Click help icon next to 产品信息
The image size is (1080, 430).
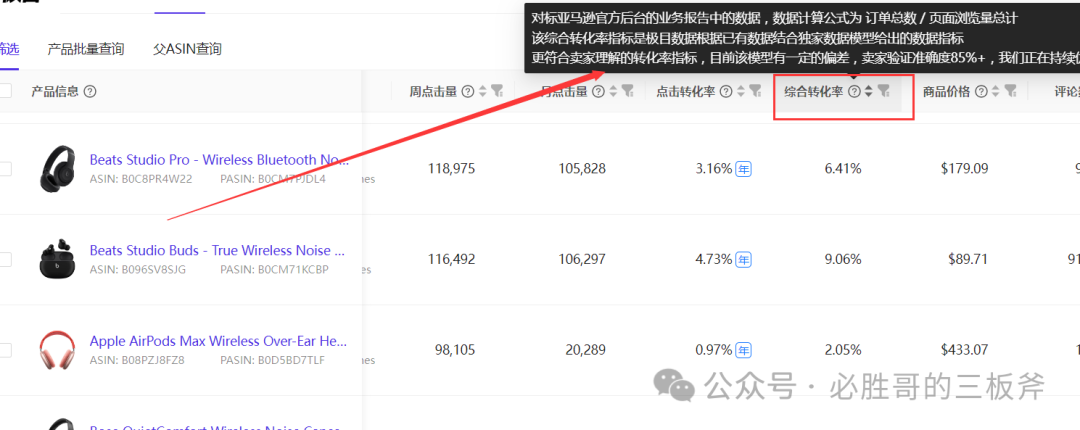90,91
